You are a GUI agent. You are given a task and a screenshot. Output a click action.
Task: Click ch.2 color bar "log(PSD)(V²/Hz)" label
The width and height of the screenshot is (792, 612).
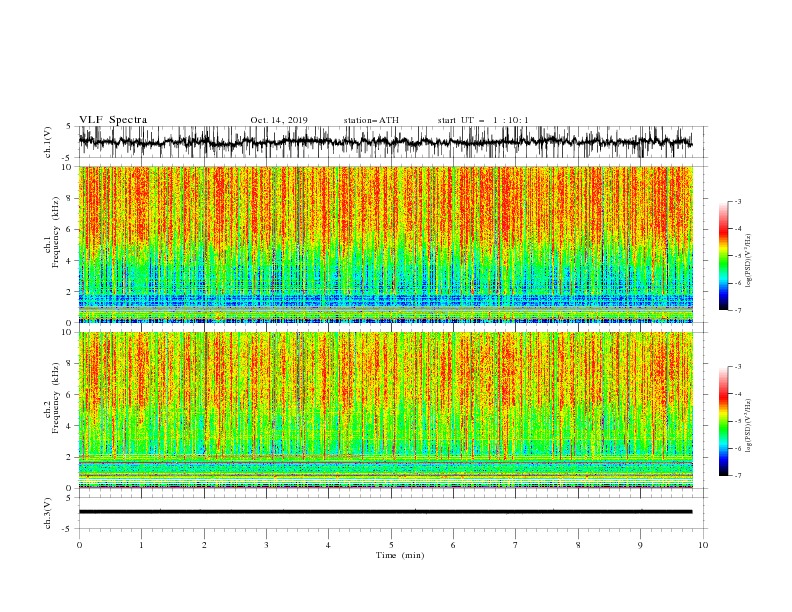(749, 426)
